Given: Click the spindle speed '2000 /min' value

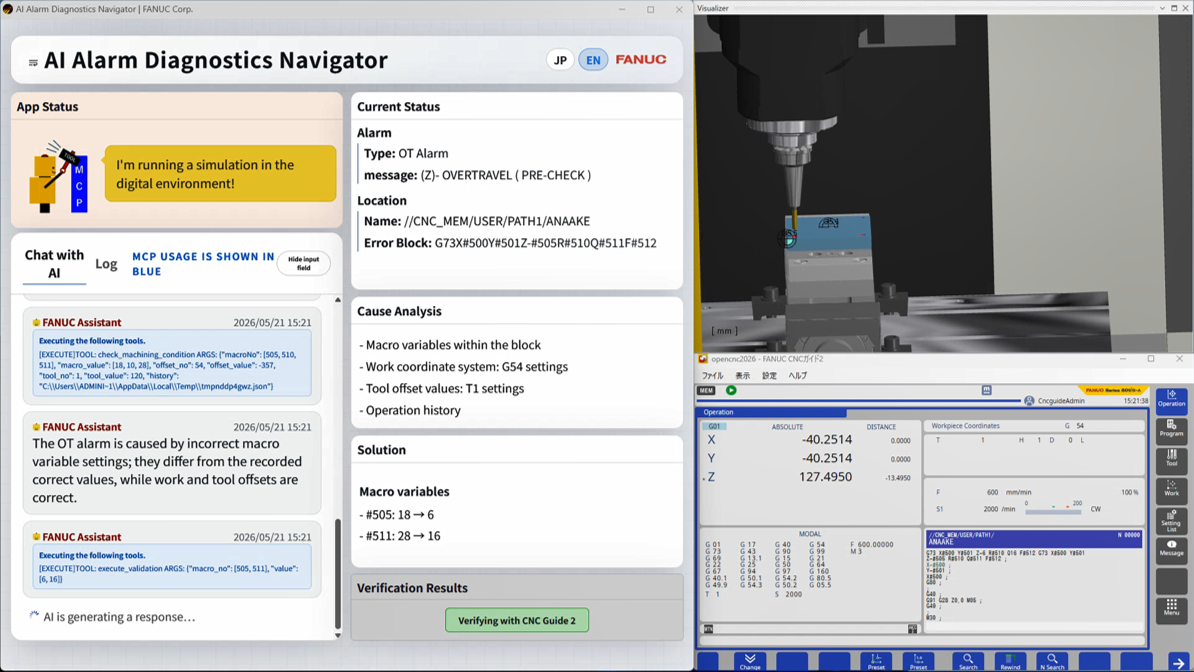Looking at the screenshot, I should pos(999,509).
